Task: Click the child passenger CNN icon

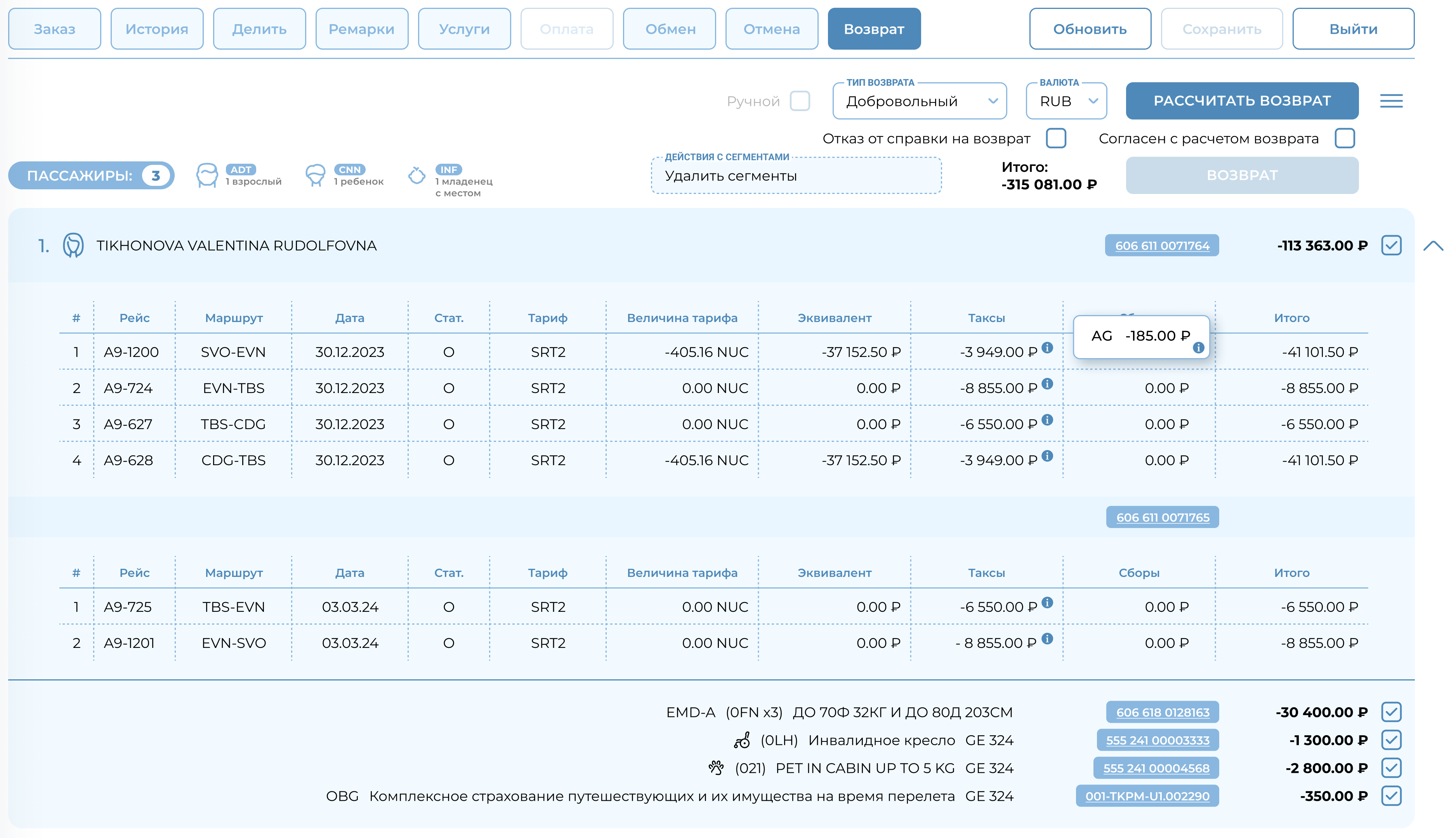Action: 315,175
